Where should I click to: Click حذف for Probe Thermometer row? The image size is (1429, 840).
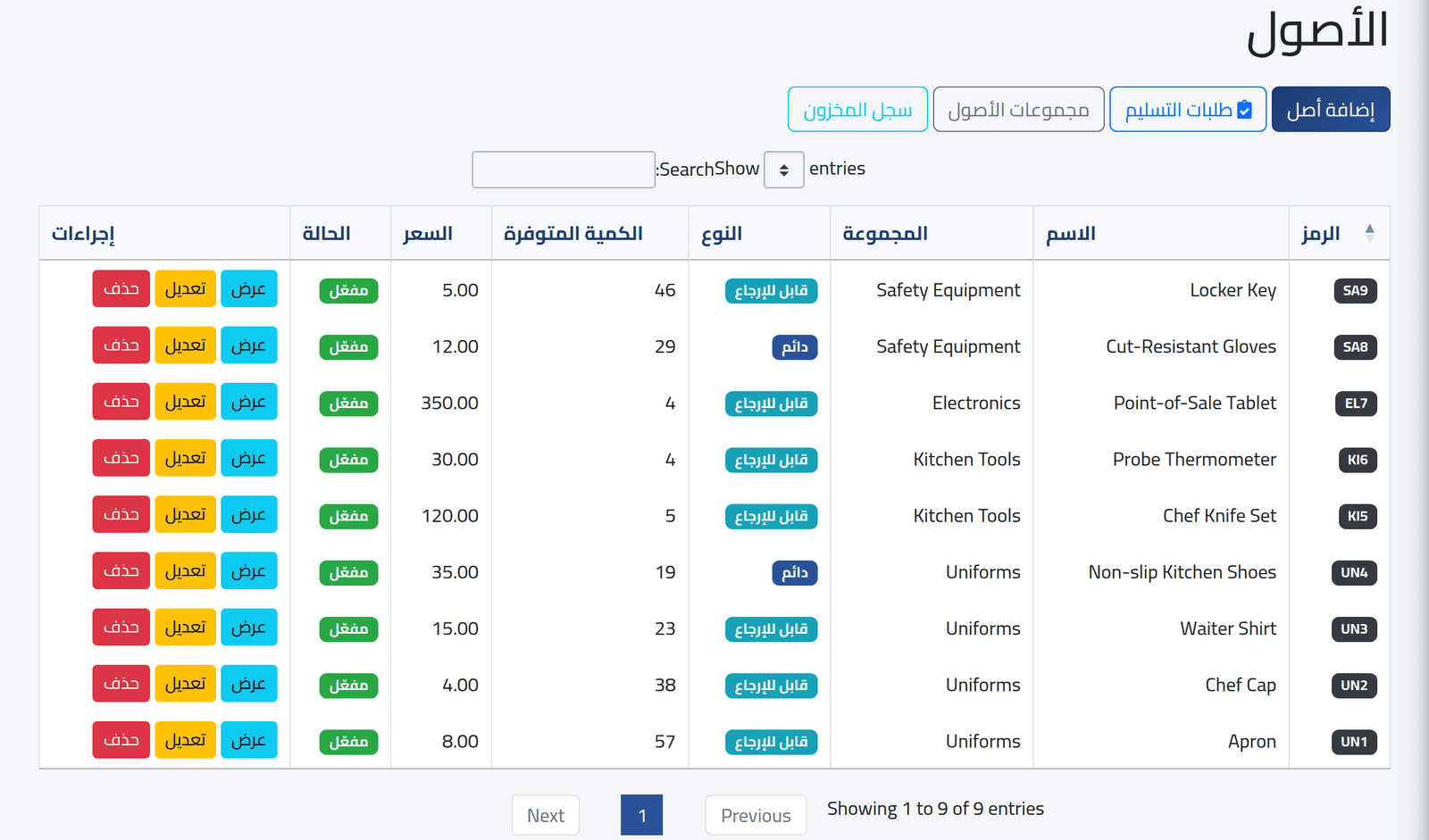121,458
